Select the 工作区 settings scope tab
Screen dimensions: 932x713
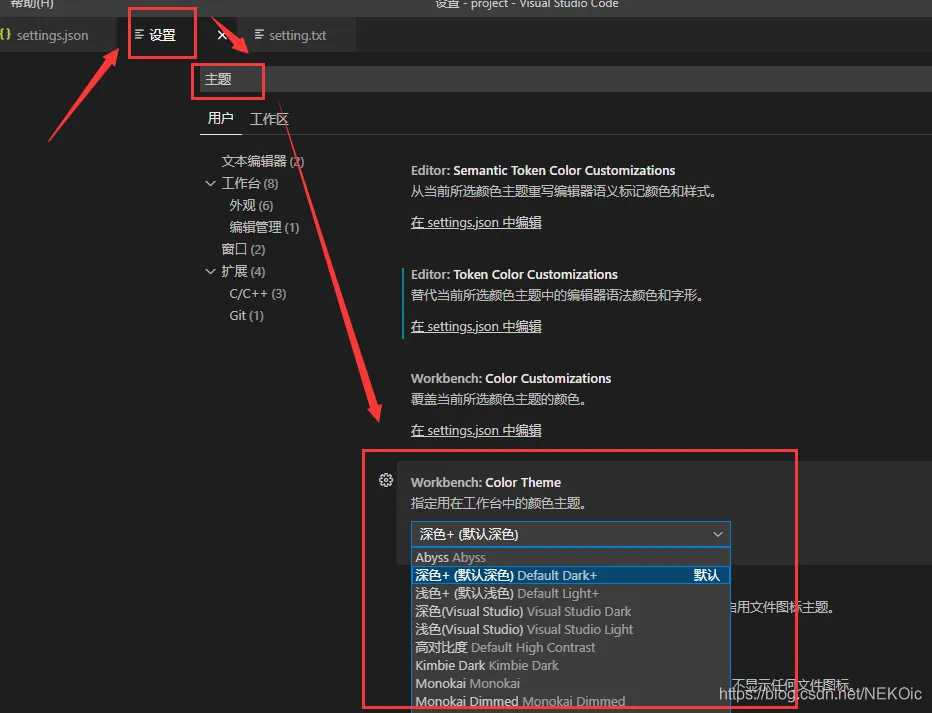point(269,119)
